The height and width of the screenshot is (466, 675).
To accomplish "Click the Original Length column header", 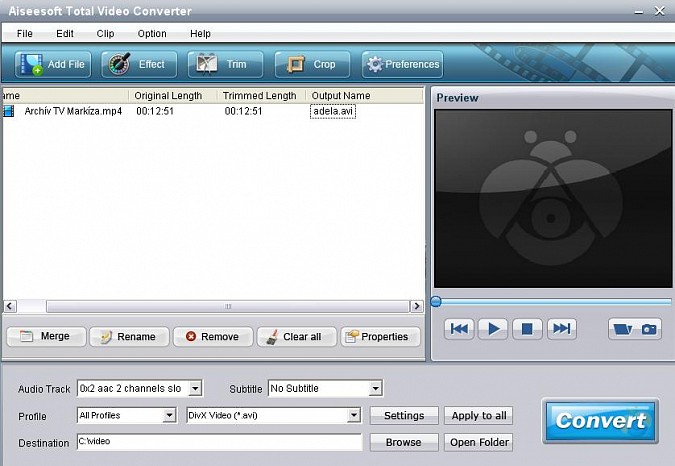I will (x=172, y=96).
